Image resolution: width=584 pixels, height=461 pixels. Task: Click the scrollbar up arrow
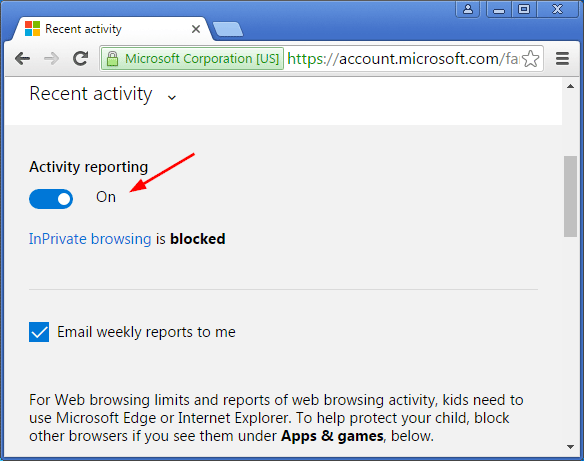click(x=570, y=86)
